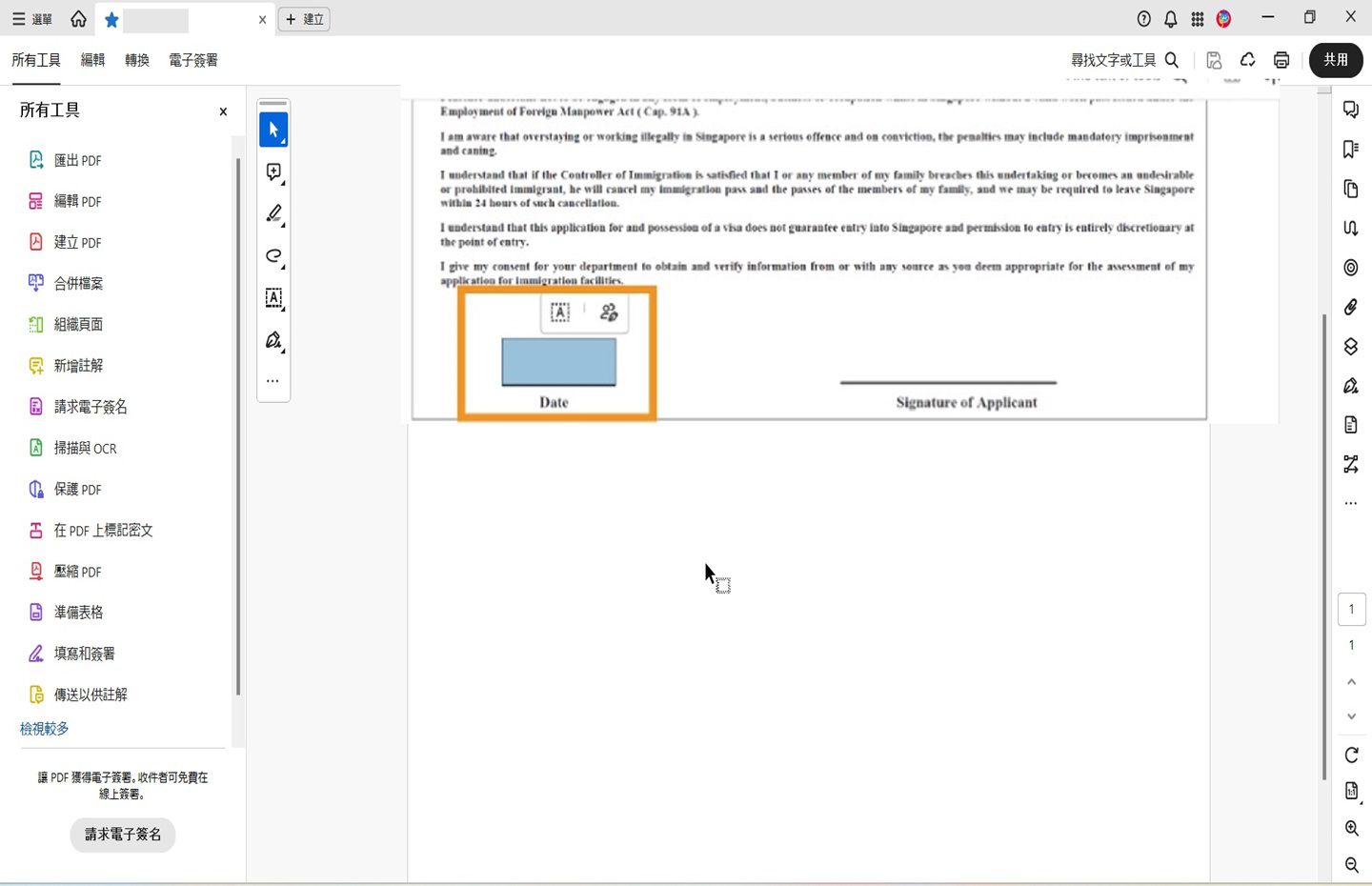The image size is (1372, 886).
Task: Zoom out with the magnifier minus
Action: click(x=1351, y=865)
